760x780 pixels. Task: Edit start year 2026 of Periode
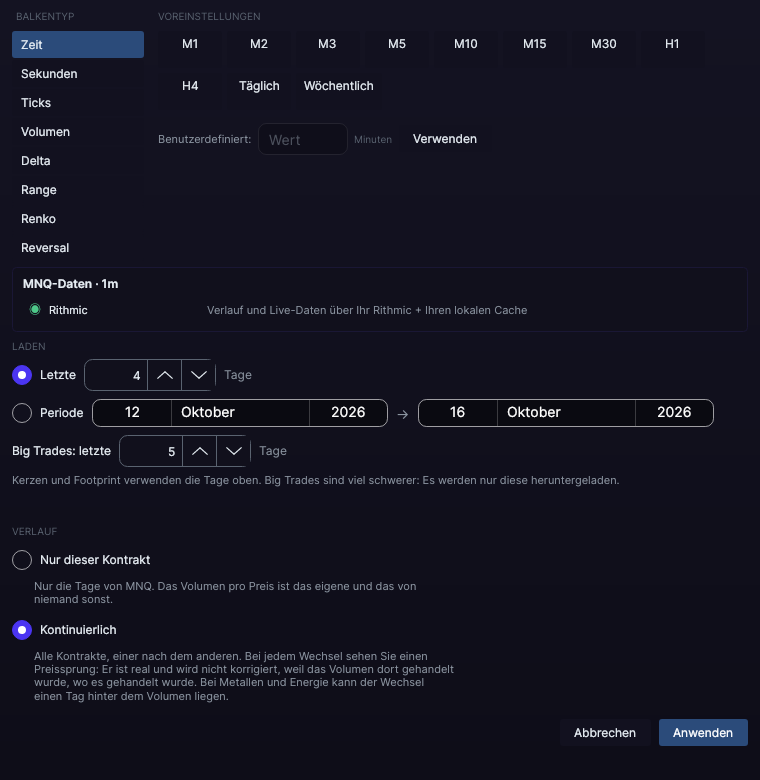pyautogui.click(x=348, y=412)
